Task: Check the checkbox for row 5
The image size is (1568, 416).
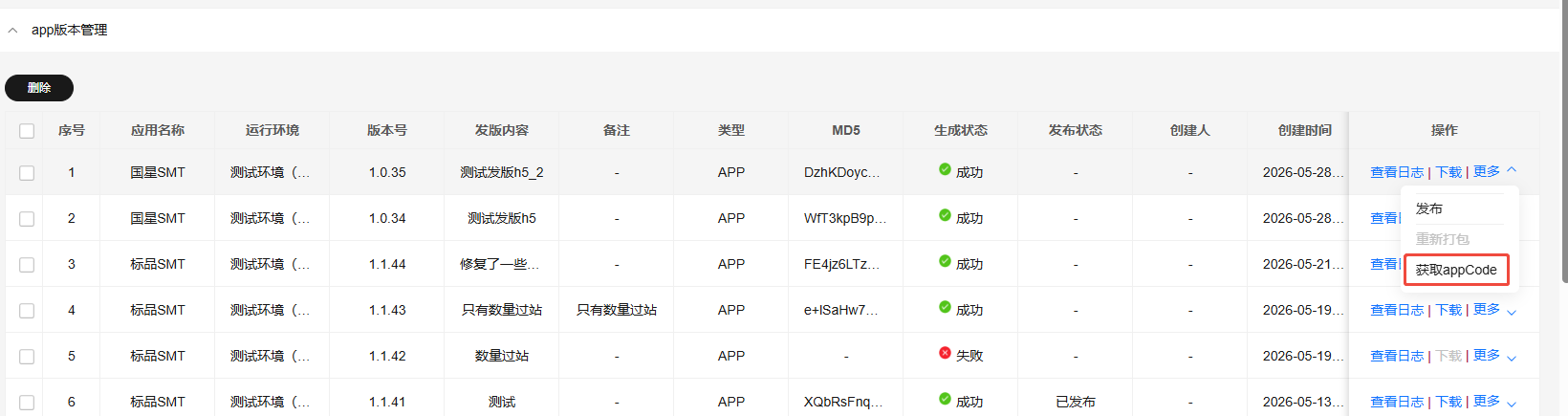Action: pos(27,357)
